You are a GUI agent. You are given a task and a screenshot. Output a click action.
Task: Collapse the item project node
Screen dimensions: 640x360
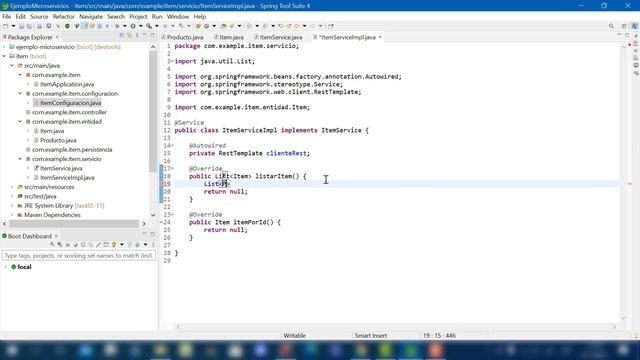(4, 56)
